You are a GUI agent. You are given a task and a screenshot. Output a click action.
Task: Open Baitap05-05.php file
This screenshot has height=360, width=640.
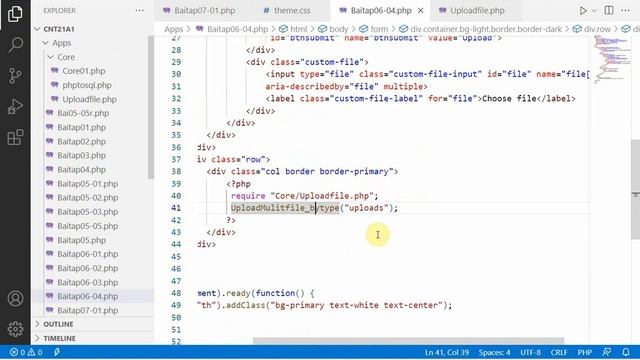click(87, 226)
